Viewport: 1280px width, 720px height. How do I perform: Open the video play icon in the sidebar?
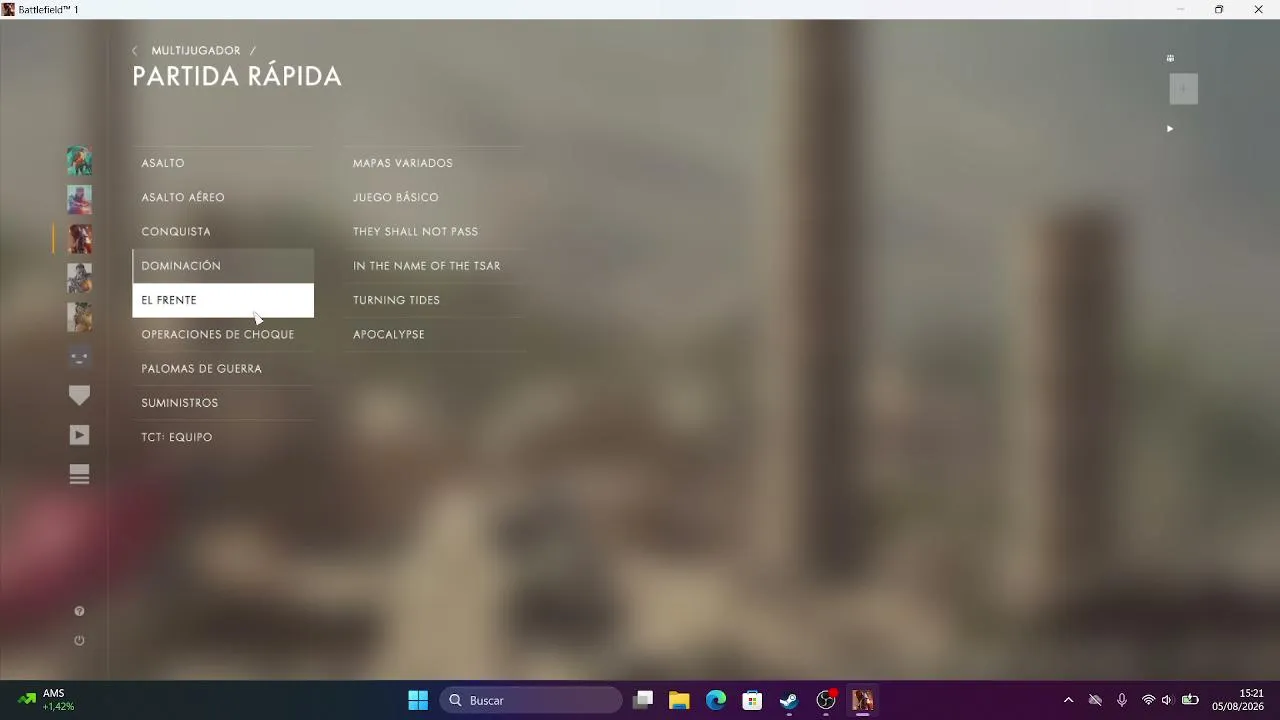tap(79, 435)
